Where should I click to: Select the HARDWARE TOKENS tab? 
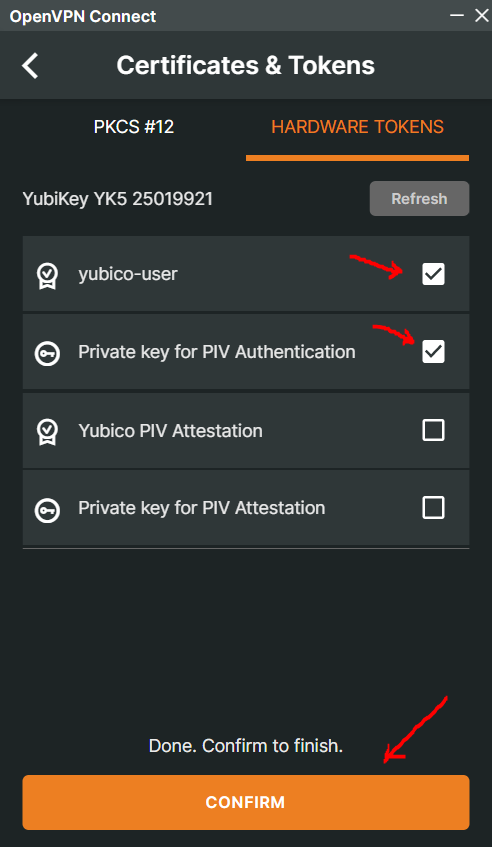(358, 127)
